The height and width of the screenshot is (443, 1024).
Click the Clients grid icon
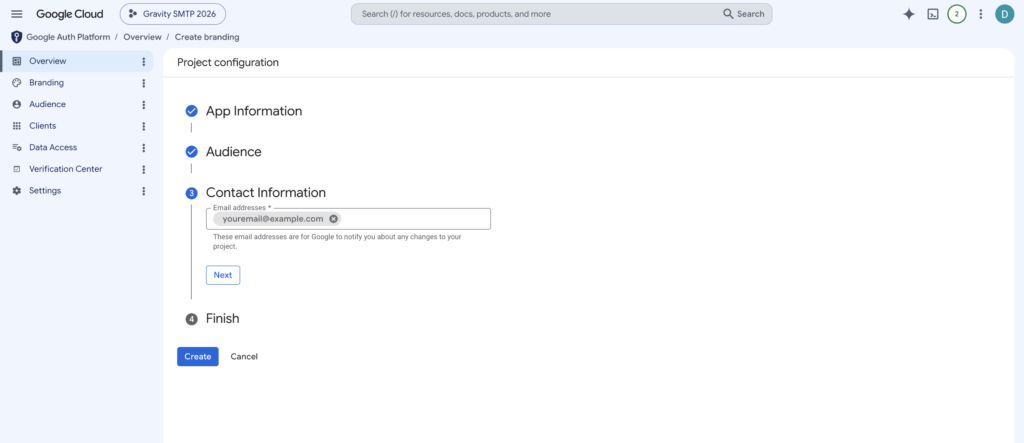17,126
